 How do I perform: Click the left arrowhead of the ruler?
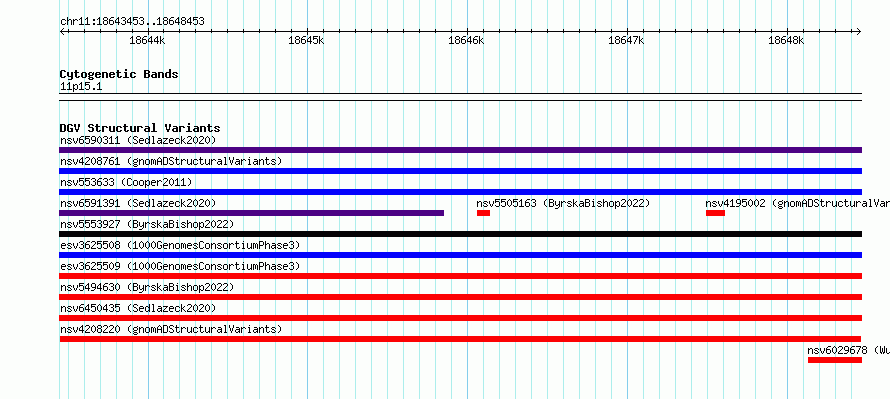pyautogui.click(x=62, y=31)
